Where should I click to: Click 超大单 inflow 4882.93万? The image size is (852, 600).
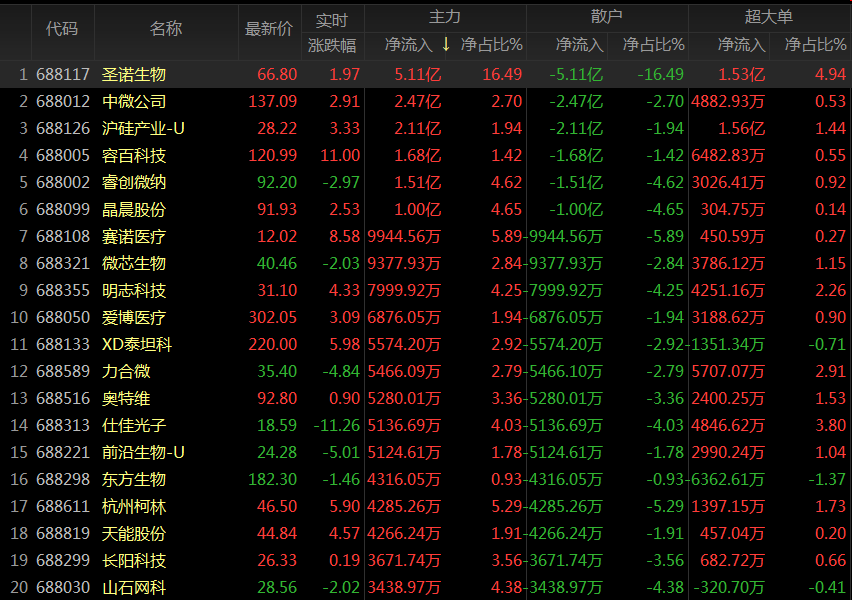[728, 102]
